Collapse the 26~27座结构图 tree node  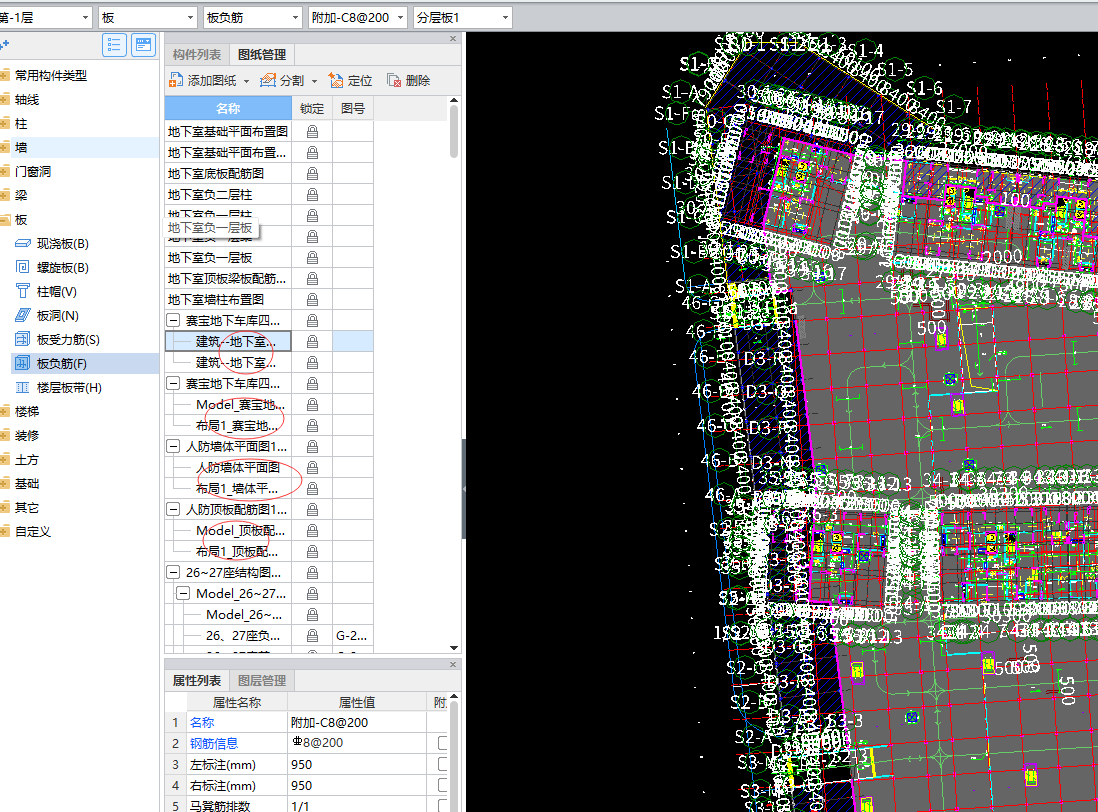coord(173,572)
